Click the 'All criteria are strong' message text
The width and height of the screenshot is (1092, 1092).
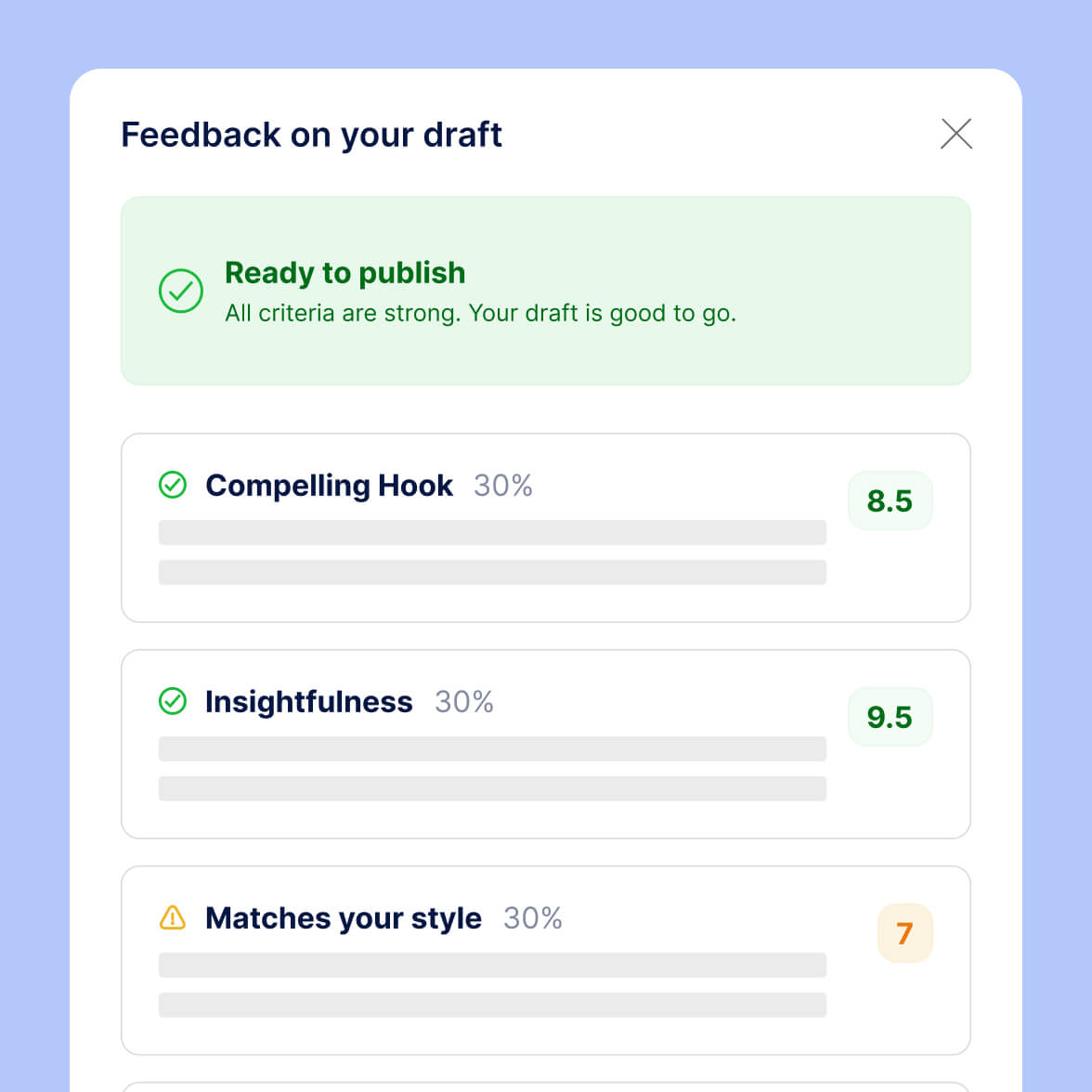[480, 314]
